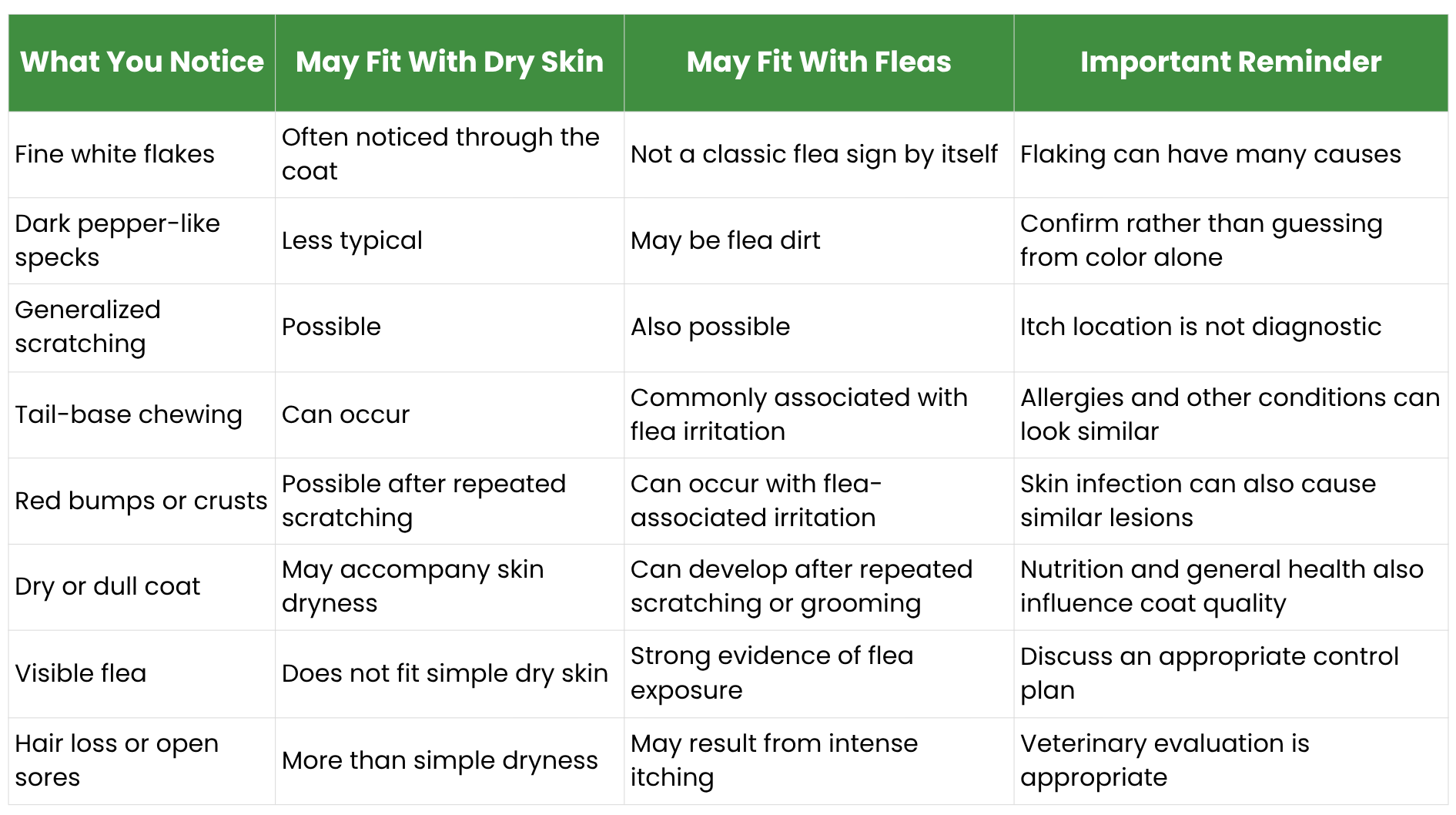Select the 'Visible flea' row label

142,674
